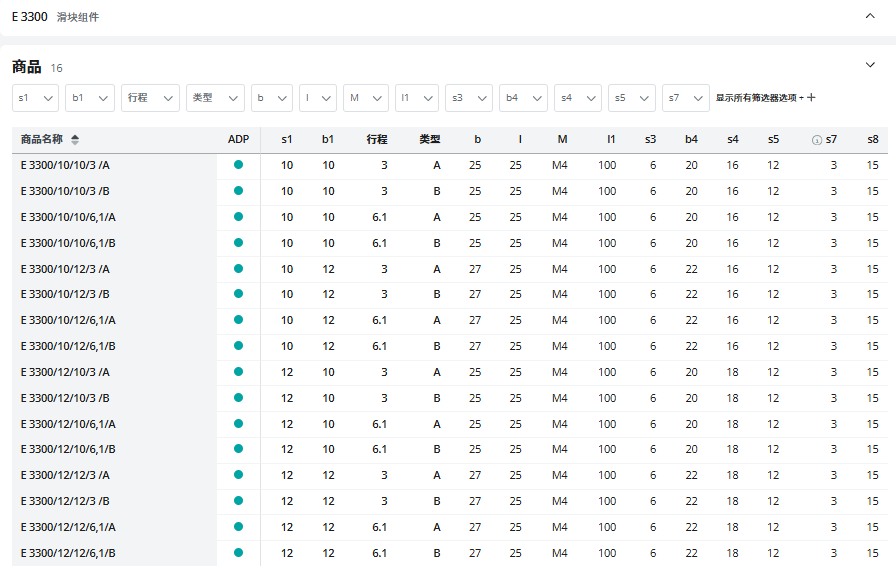The image size is (896, 566).
Task: Collapse the 商品 section
Action: coord(869,66)
